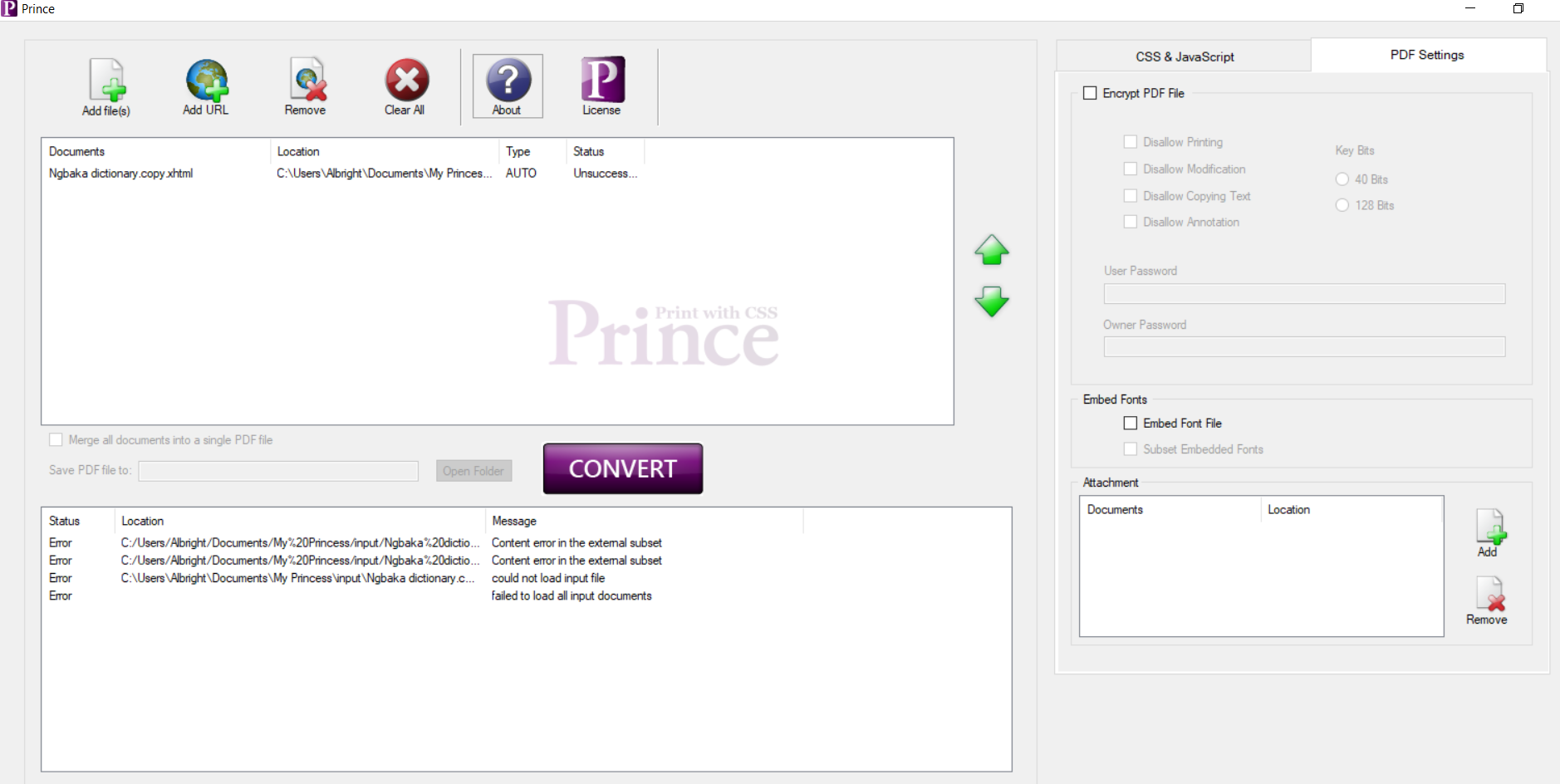The image size is (1560, 784).
Task: Check the Embed Font File option
Action: 1130,424
